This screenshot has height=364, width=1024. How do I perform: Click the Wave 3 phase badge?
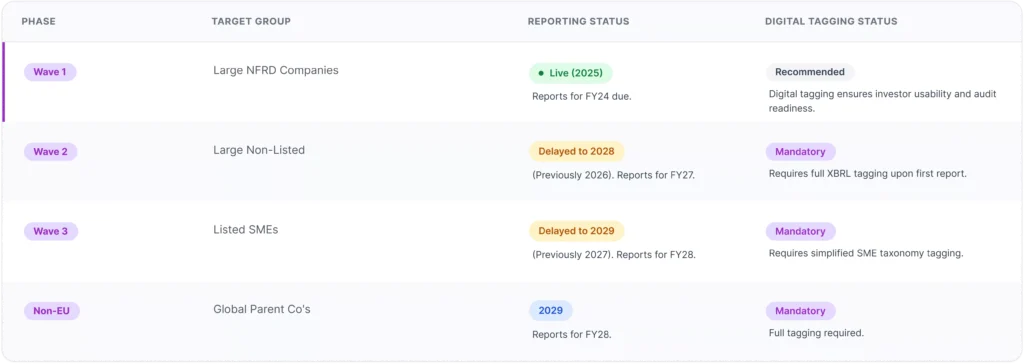click(51, 231)
